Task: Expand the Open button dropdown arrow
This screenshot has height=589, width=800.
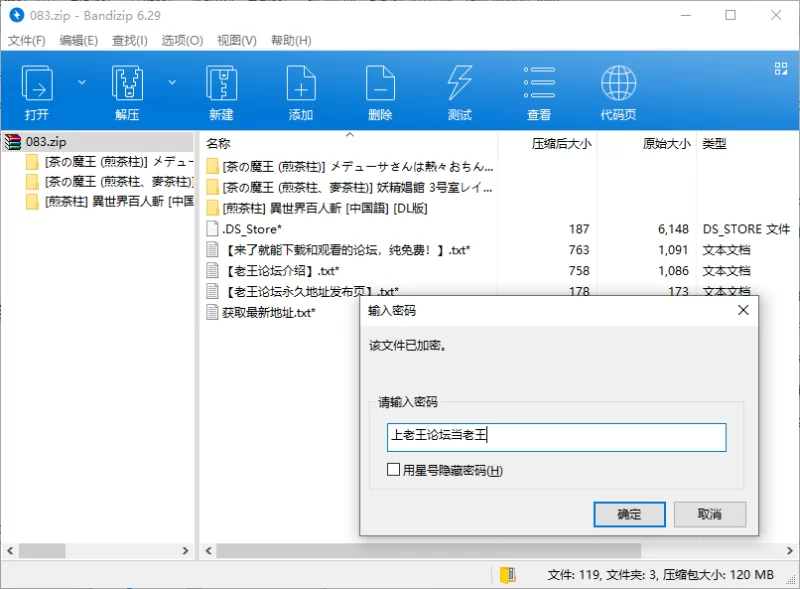Action: point(82,82)
